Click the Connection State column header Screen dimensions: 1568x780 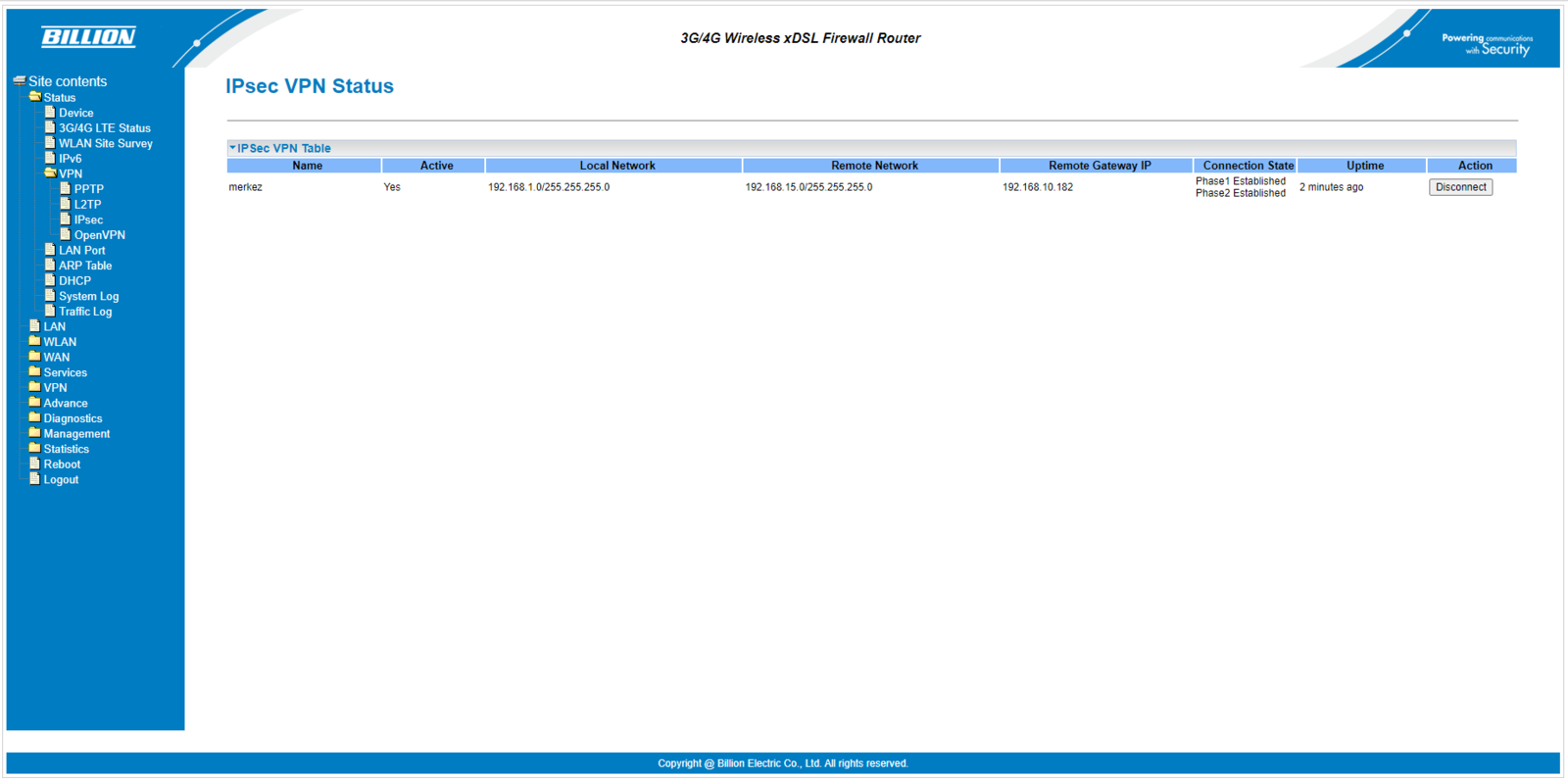(1248, 166)
